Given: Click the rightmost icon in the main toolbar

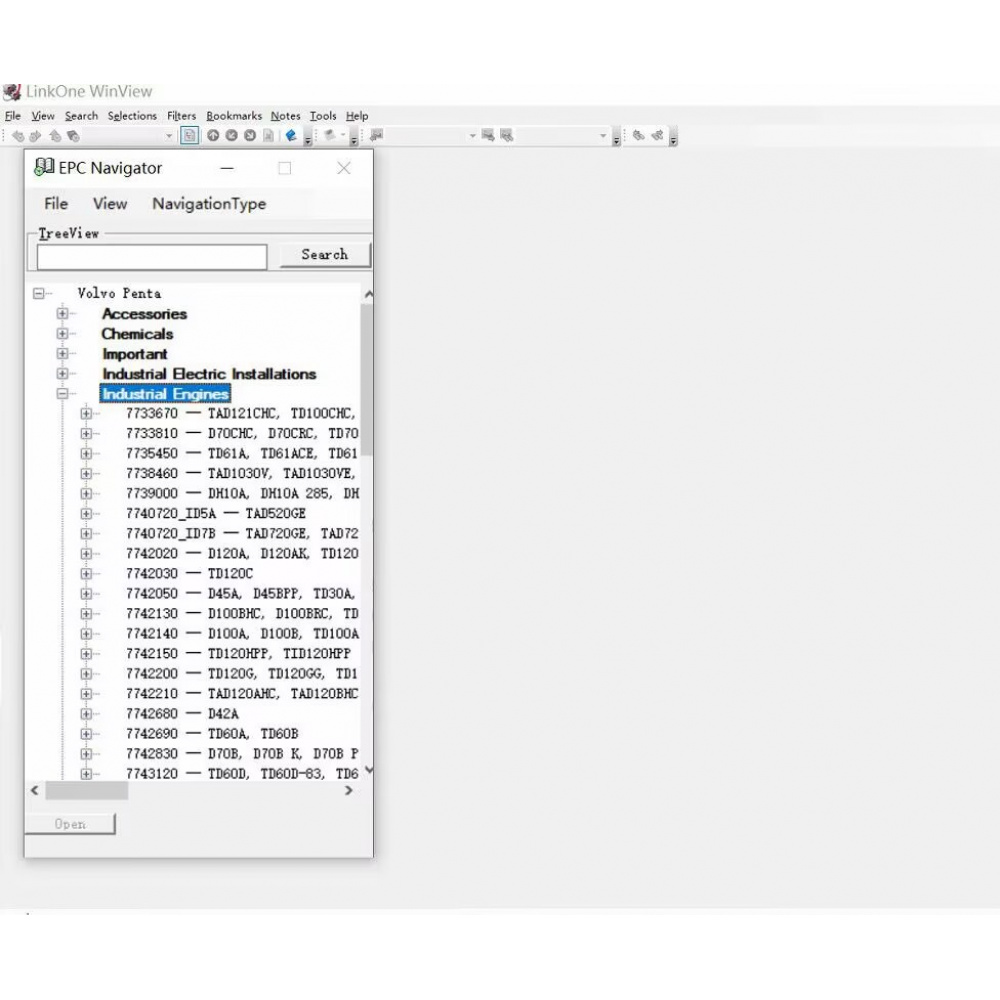Looking at the screenshot, I should coord(657,136).
